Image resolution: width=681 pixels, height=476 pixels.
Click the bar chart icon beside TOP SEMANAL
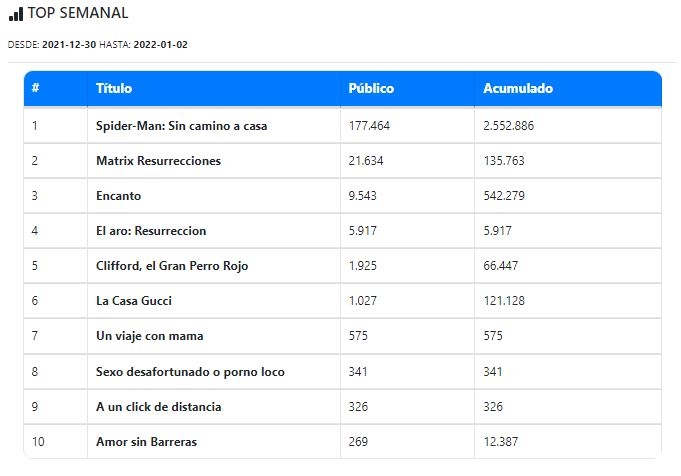(15, 14)
